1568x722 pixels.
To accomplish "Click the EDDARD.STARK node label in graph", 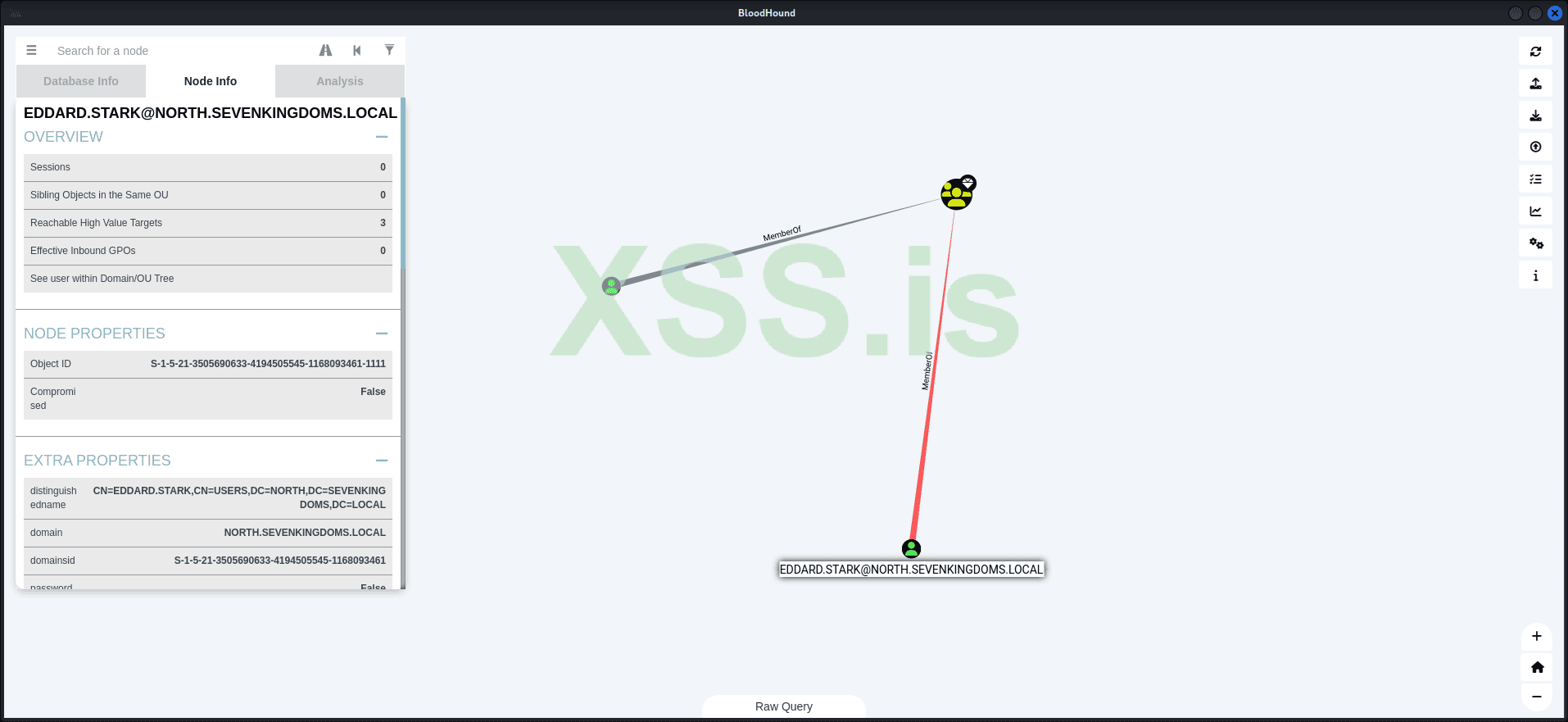I will [x=911, y=570].
